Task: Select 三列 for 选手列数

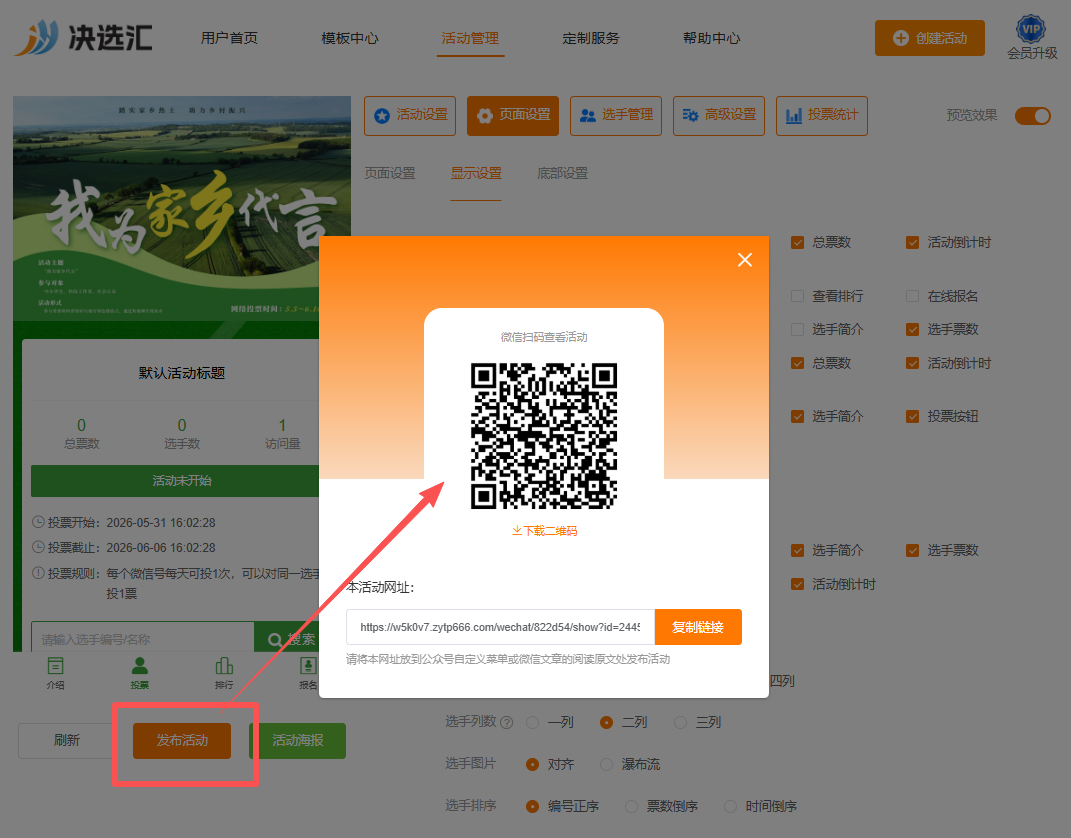Action: [x=680, y=723]
